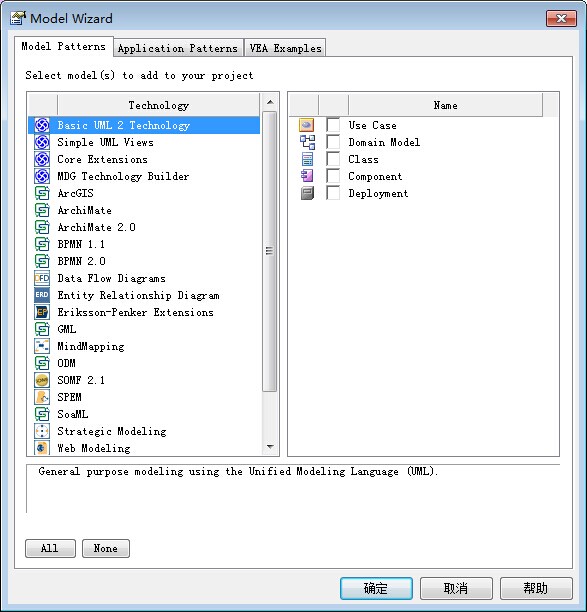Image resolution: width=587 pixels, height=612 pixels.
Task: Select the ArcGIS technology icon
Action: click(x=42, y=193)
